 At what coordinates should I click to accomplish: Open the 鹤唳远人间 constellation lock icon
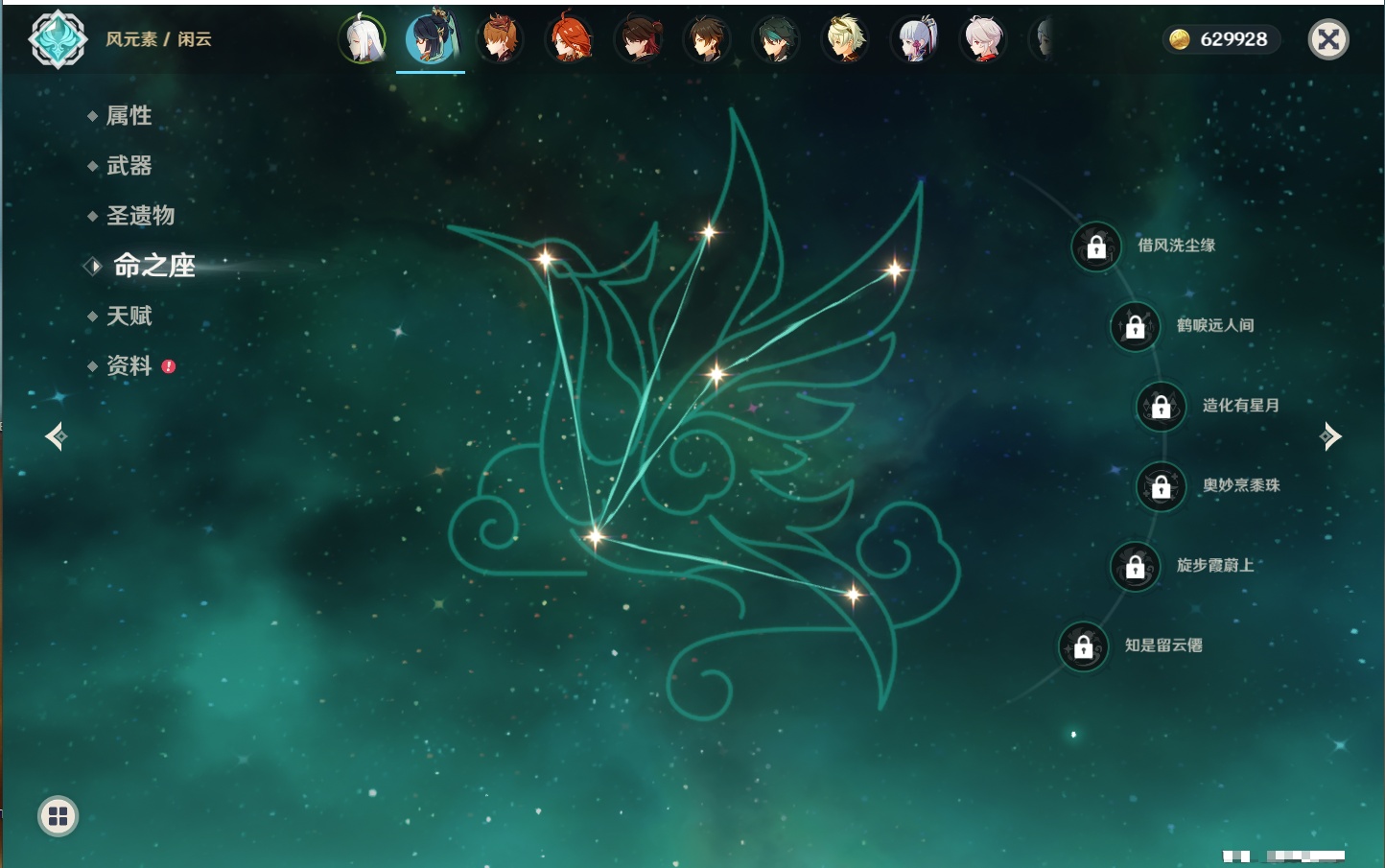(1136, 326)
